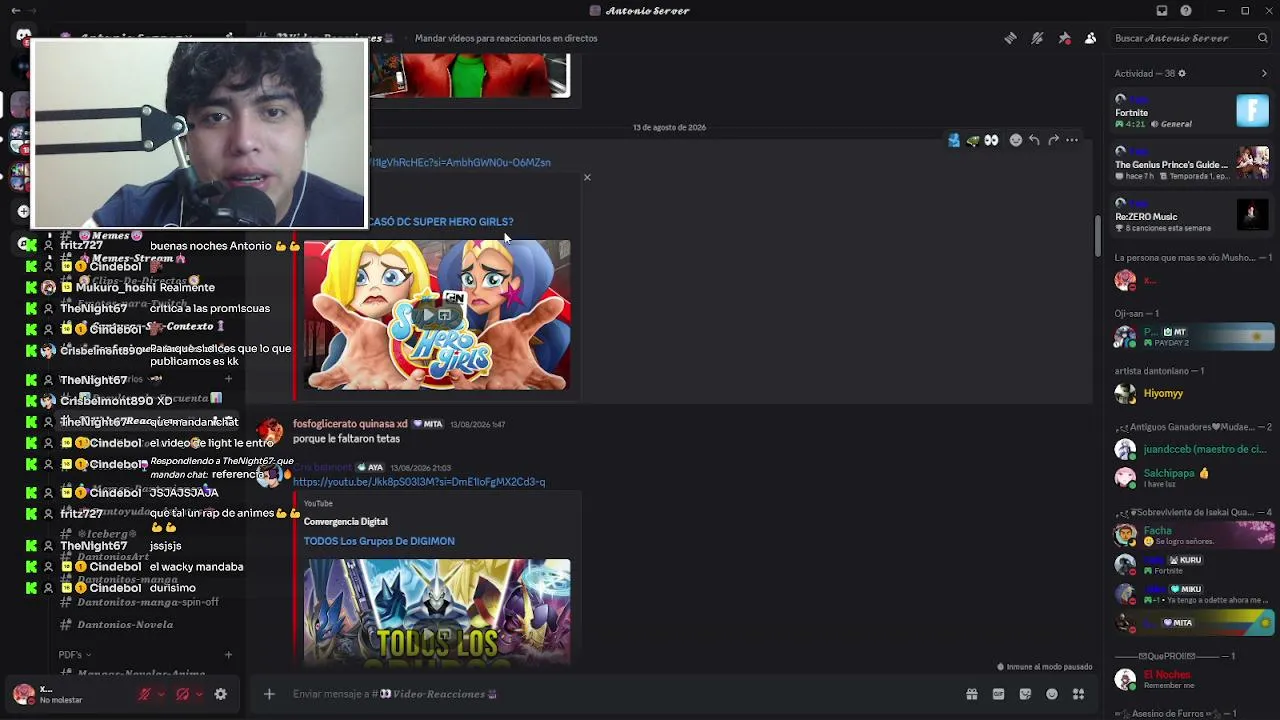The image size is (1280, 720).
Task: Open the Discord help icon
Action: pyautogui.click(x=1186, y=11)
